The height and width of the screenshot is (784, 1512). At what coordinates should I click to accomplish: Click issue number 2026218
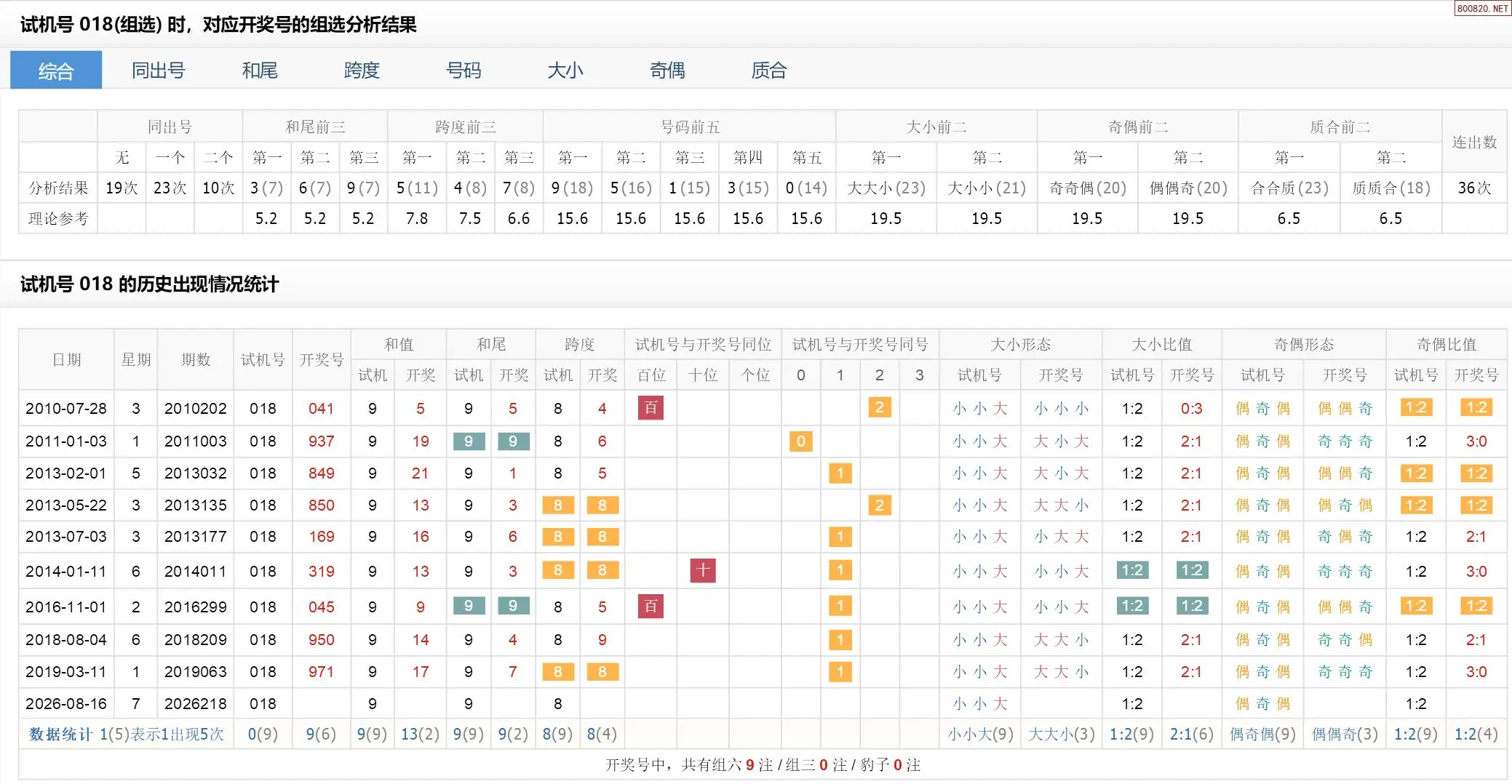pos(196,704)
